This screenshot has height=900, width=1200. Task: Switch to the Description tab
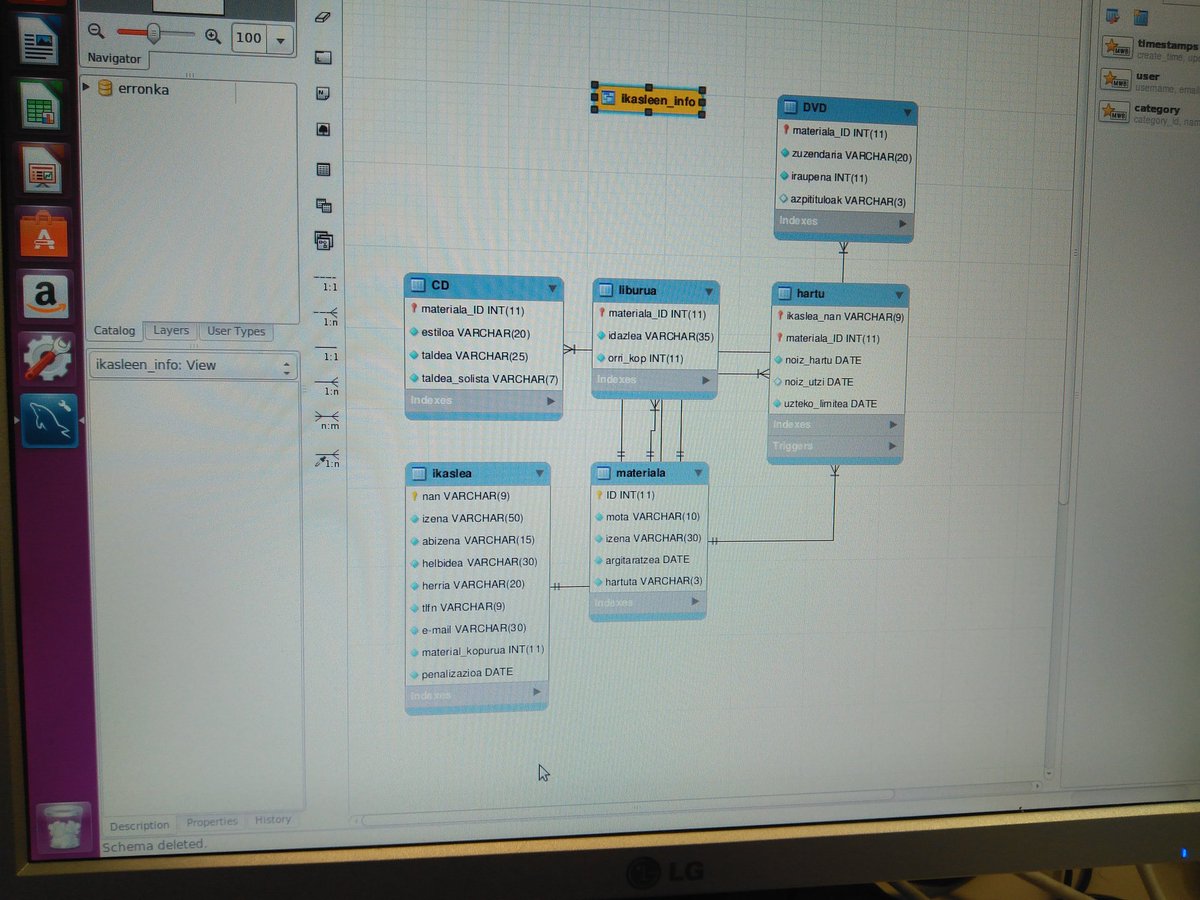point(140,826)
